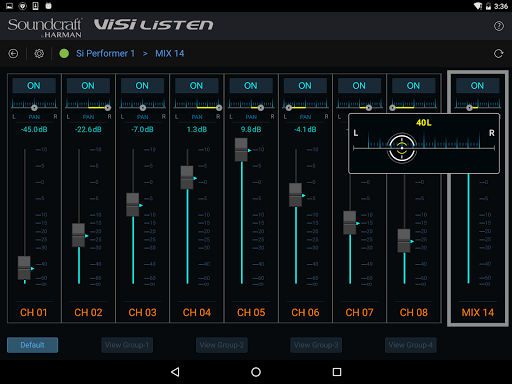
Task: Click the Default view button
Action: tap(32, 345)
